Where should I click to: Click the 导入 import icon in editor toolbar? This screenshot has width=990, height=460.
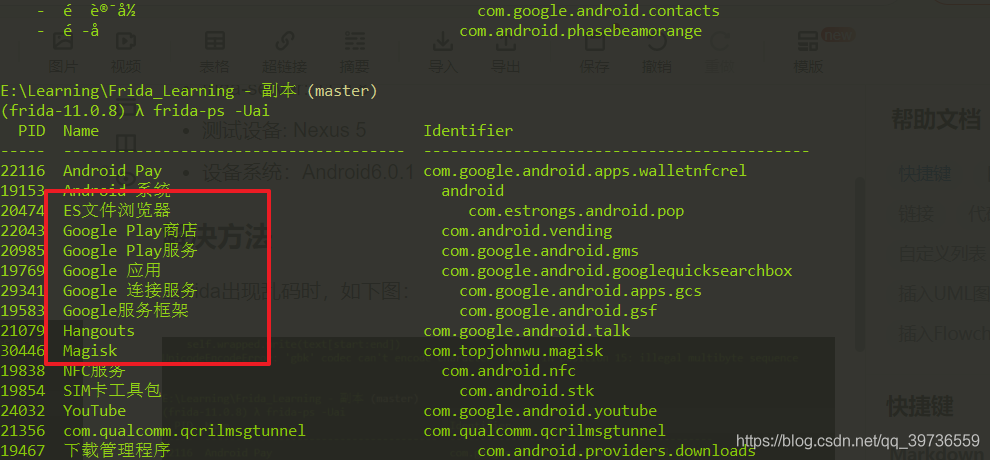coord(443,42)
